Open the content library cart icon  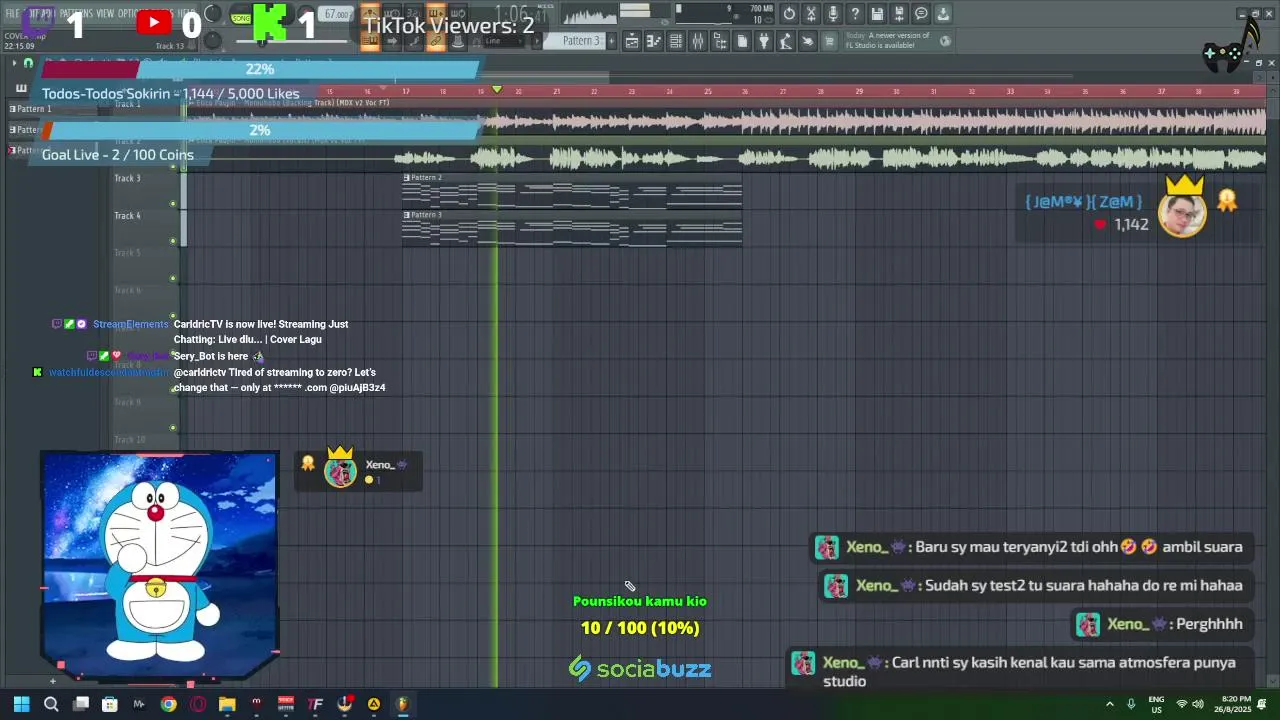(829, 41)
